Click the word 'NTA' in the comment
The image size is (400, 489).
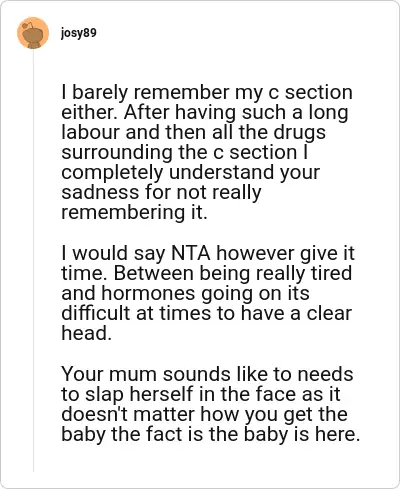point(191,253)
